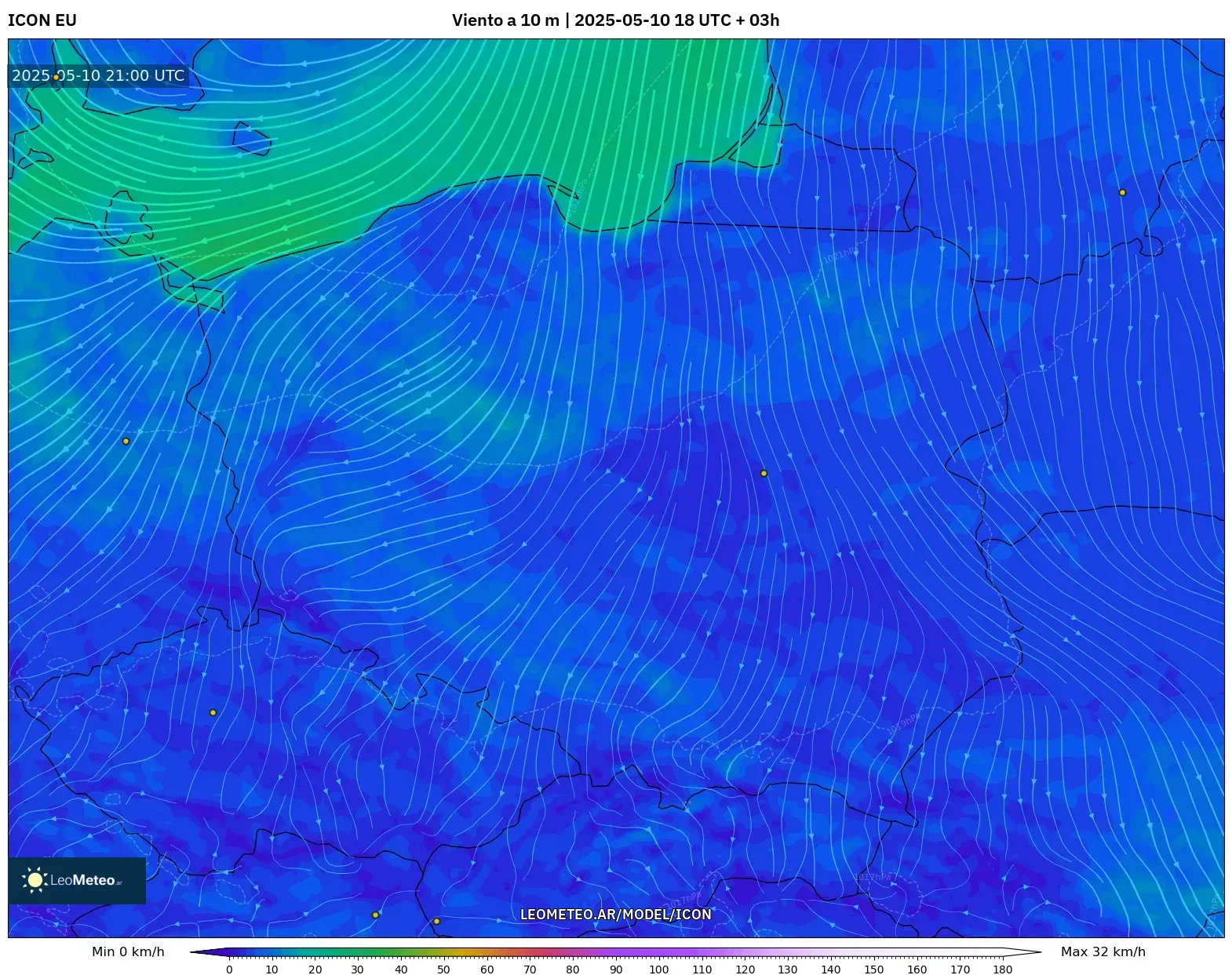Click the colorbar tick label 10
The height and width of the screenshot is (975, 1232).
coord(272,970)
